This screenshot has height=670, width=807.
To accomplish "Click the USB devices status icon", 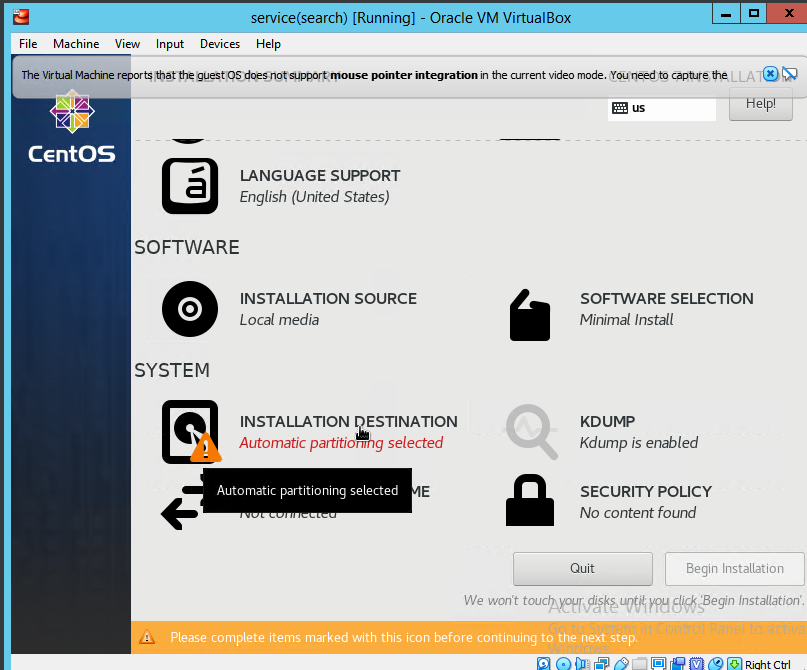I will point(621,664).
